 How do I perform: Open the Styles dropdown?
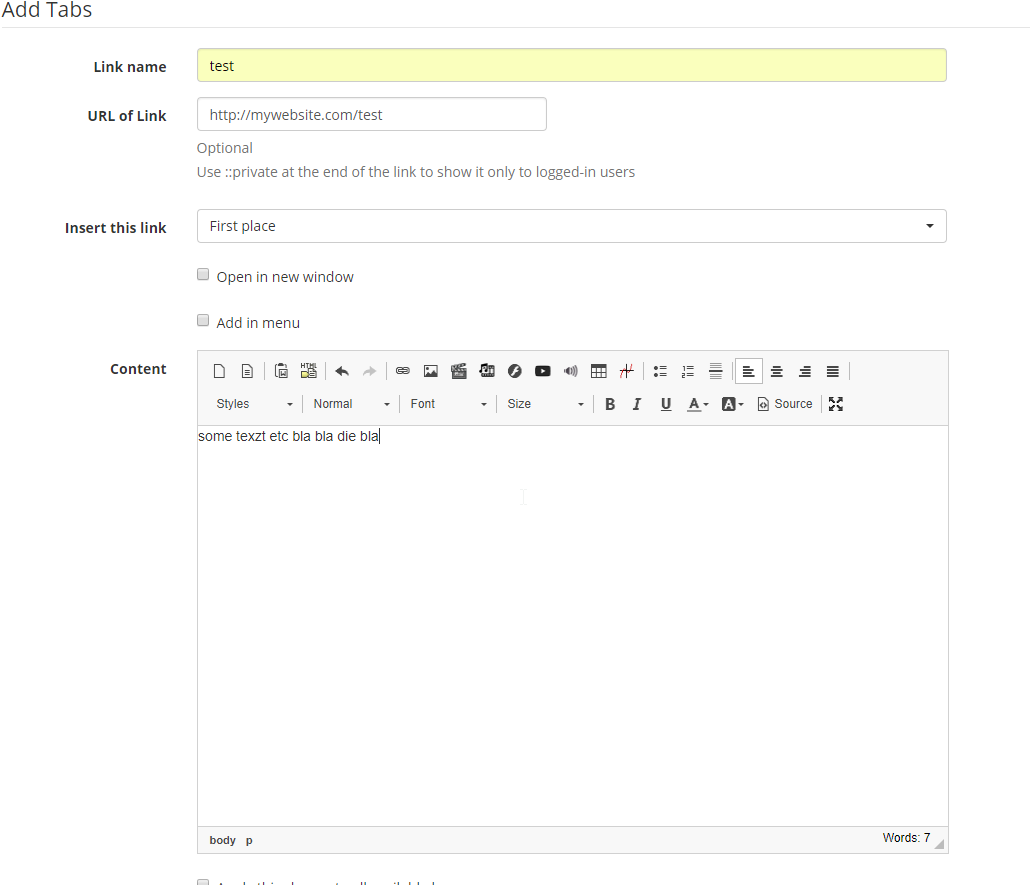coord(250,403)
